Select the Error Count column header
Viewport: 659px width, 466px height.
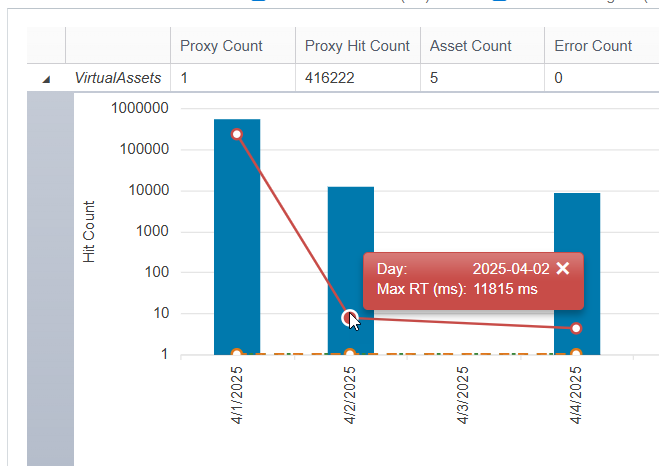pos(593,46)
